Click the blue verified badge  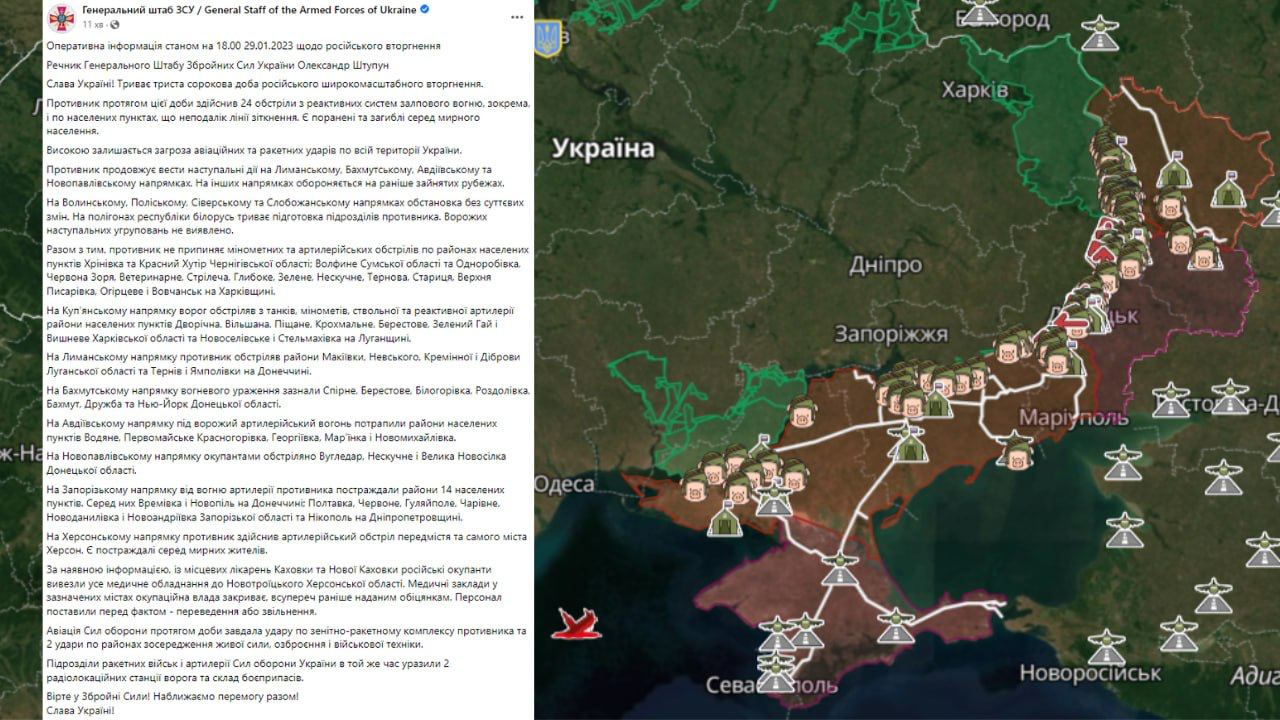coord(425,9)
